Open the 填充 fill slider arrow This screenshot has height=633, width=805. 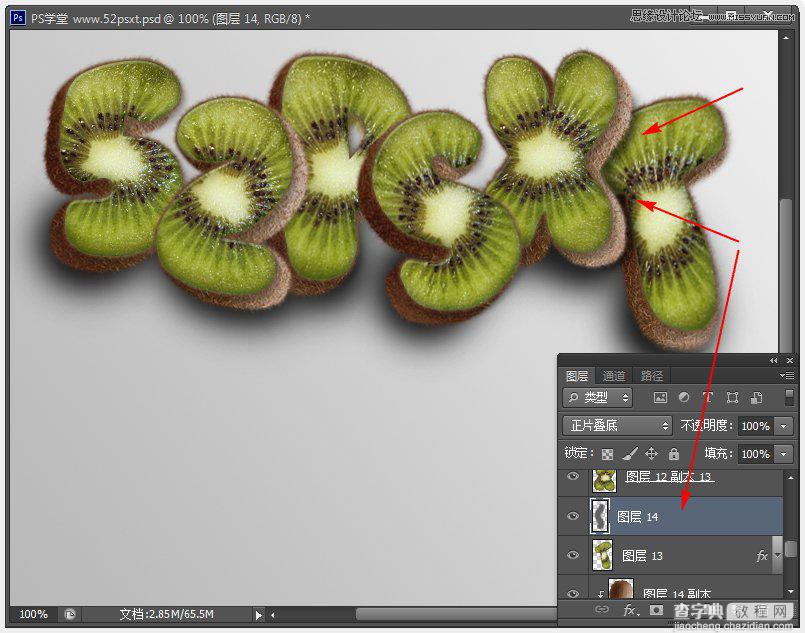(x=783, y=454)
